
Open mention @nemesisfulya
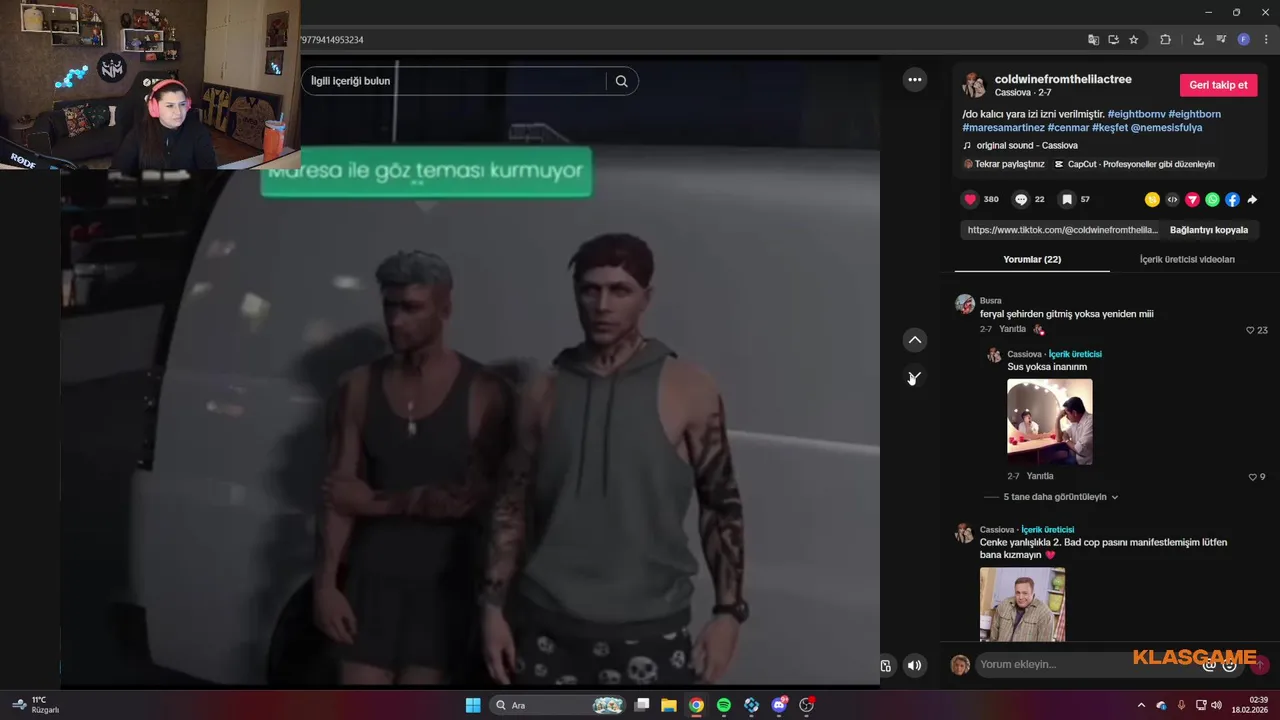click(x=1167, y=128)
